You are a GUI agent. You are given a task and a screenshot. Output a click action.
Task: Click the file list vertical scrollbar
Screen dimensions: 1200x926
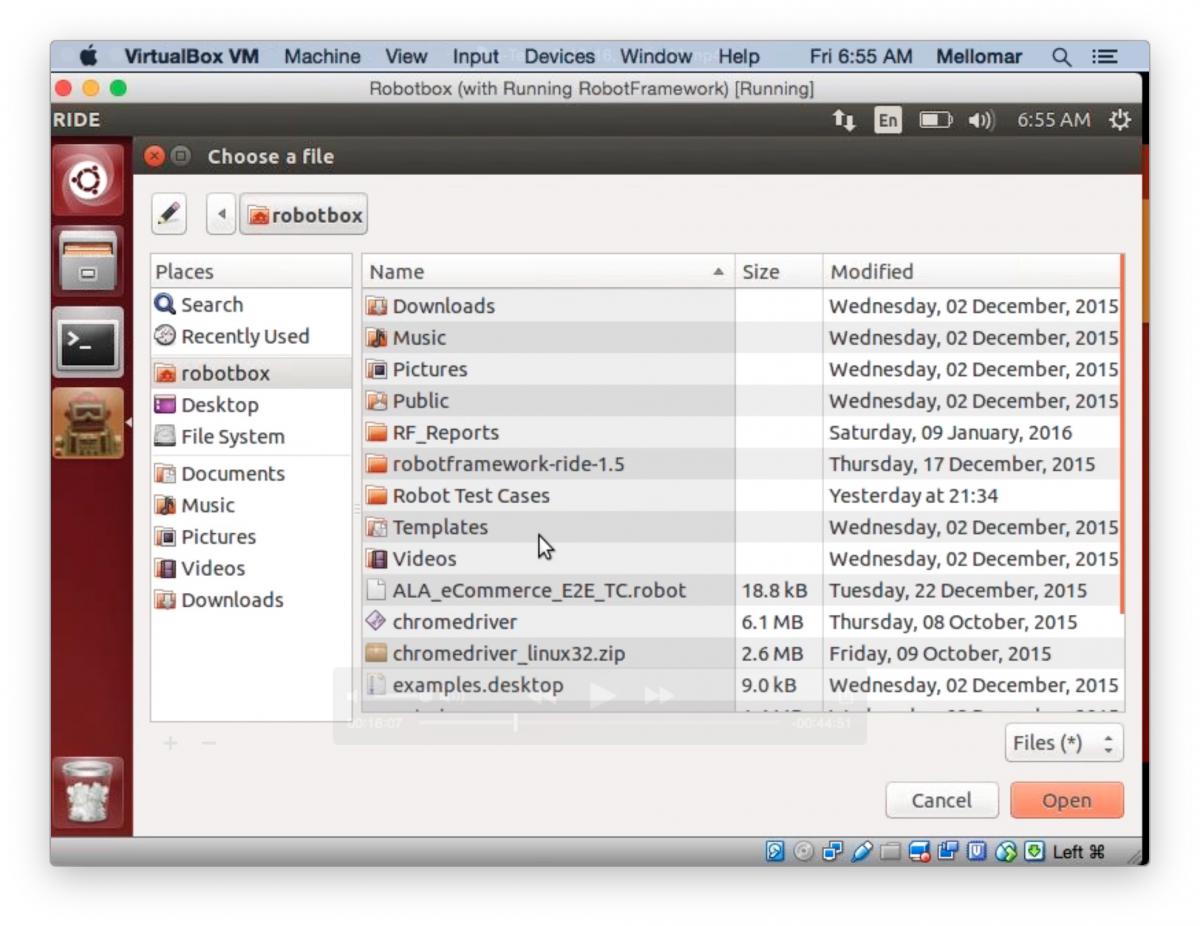point(1122,433)
